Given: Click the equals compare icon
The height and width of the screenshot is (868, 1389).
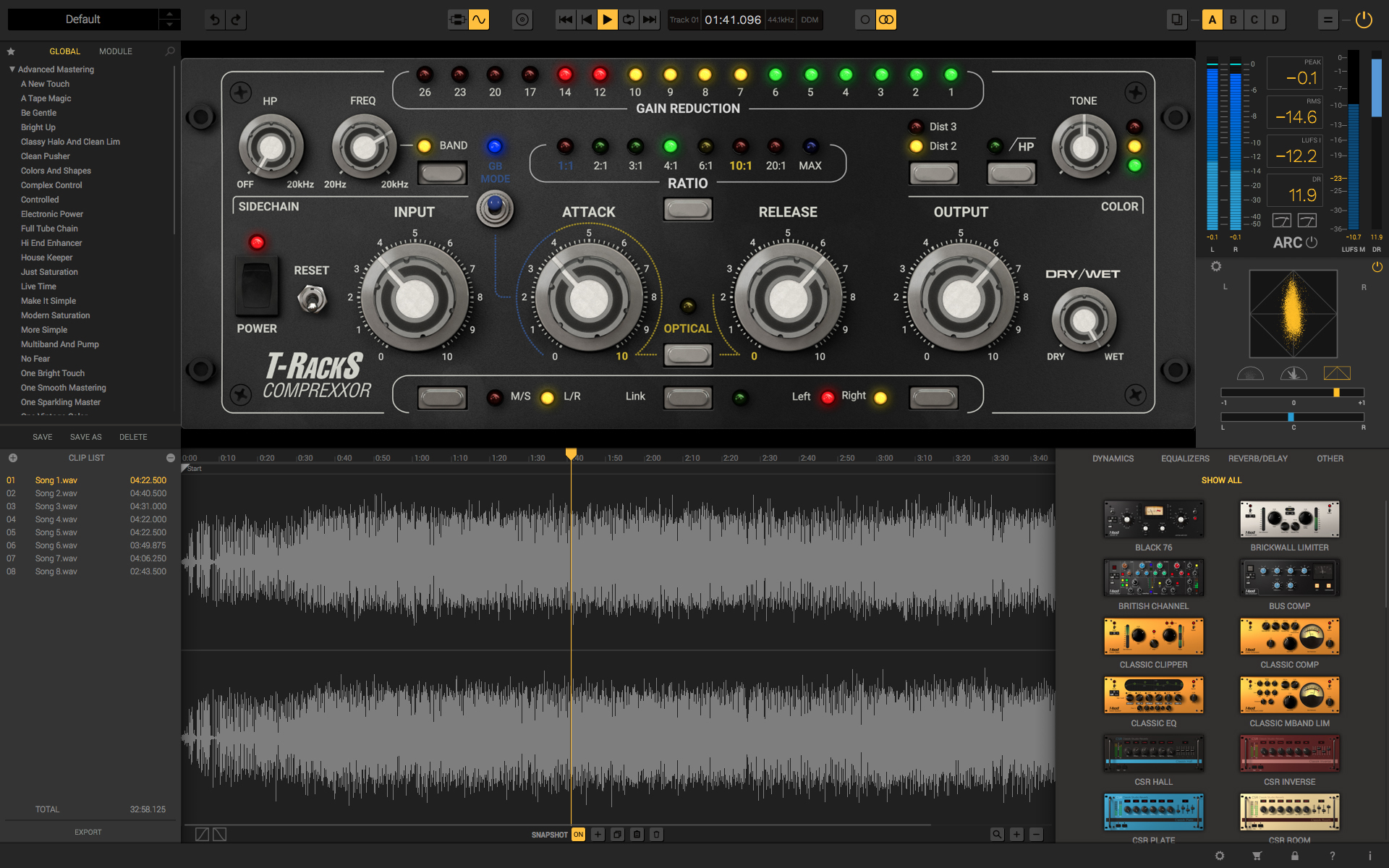Looking at the screenshot, I should tap(1328, 20).
